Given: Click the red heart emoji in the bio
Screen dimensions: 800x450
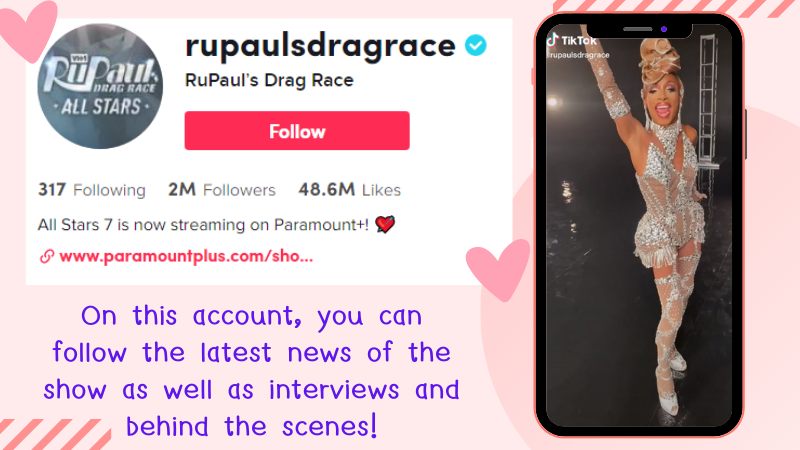Looking at the screenshot, I should click(x=385, y=224).
